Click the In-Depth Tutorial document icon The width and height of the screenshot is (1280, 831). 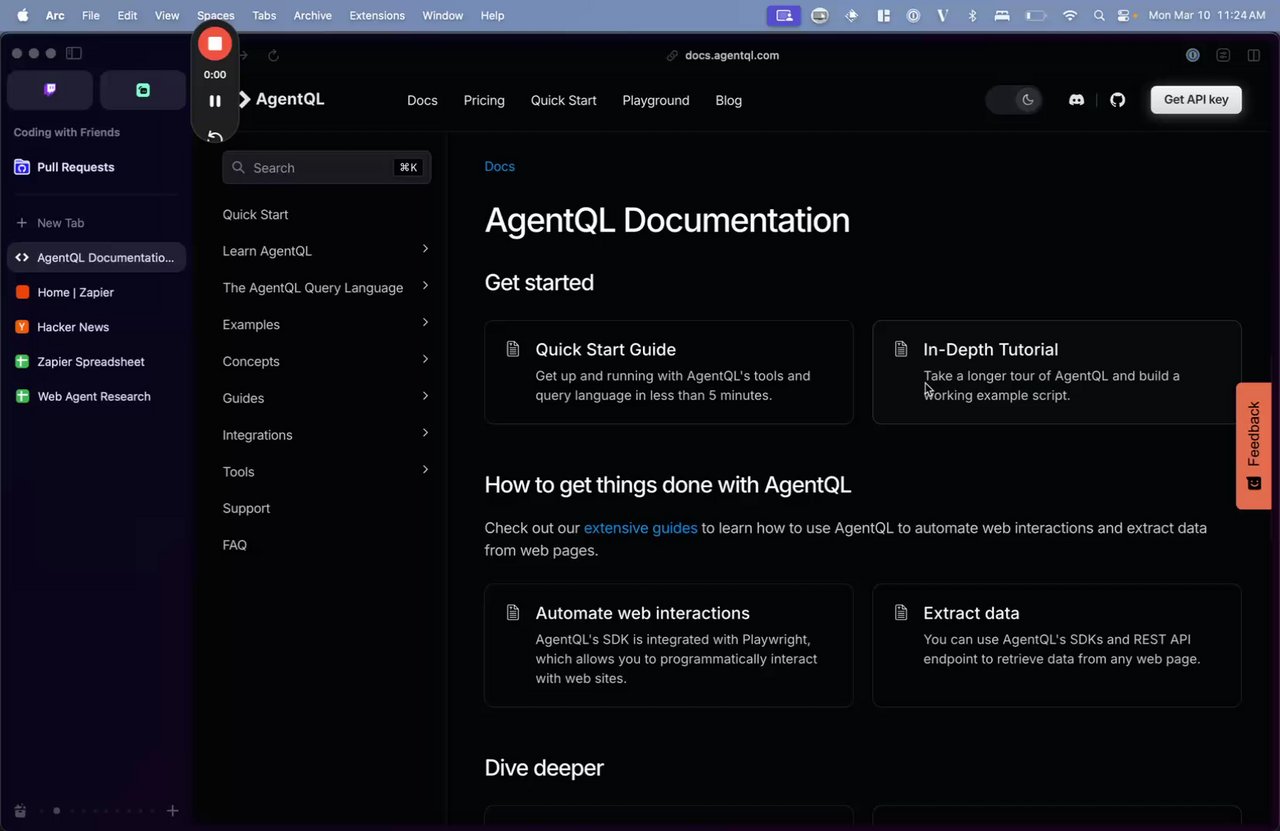point(901,349)
